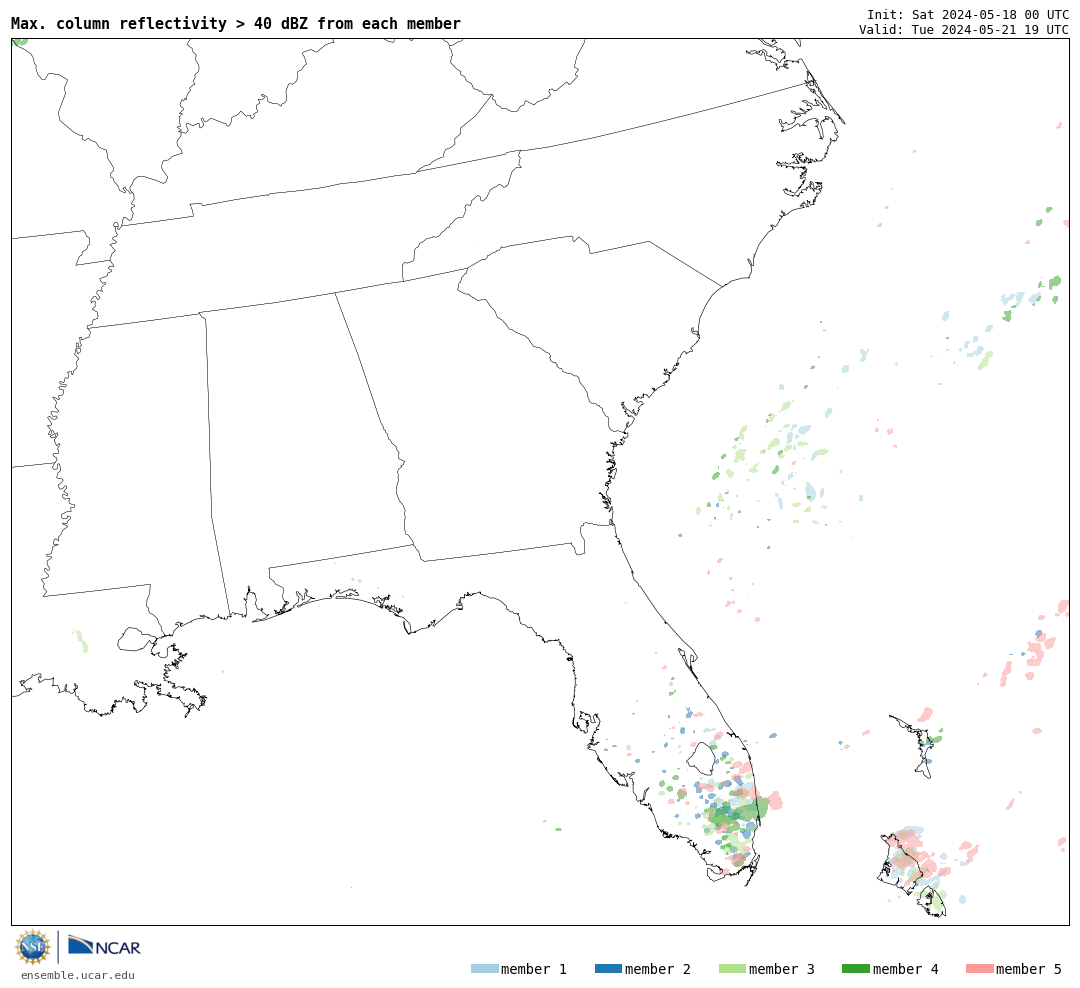This screenshot has height=988, width=1080.
Task: Click the NCAR logo
Action: (105, 945)
